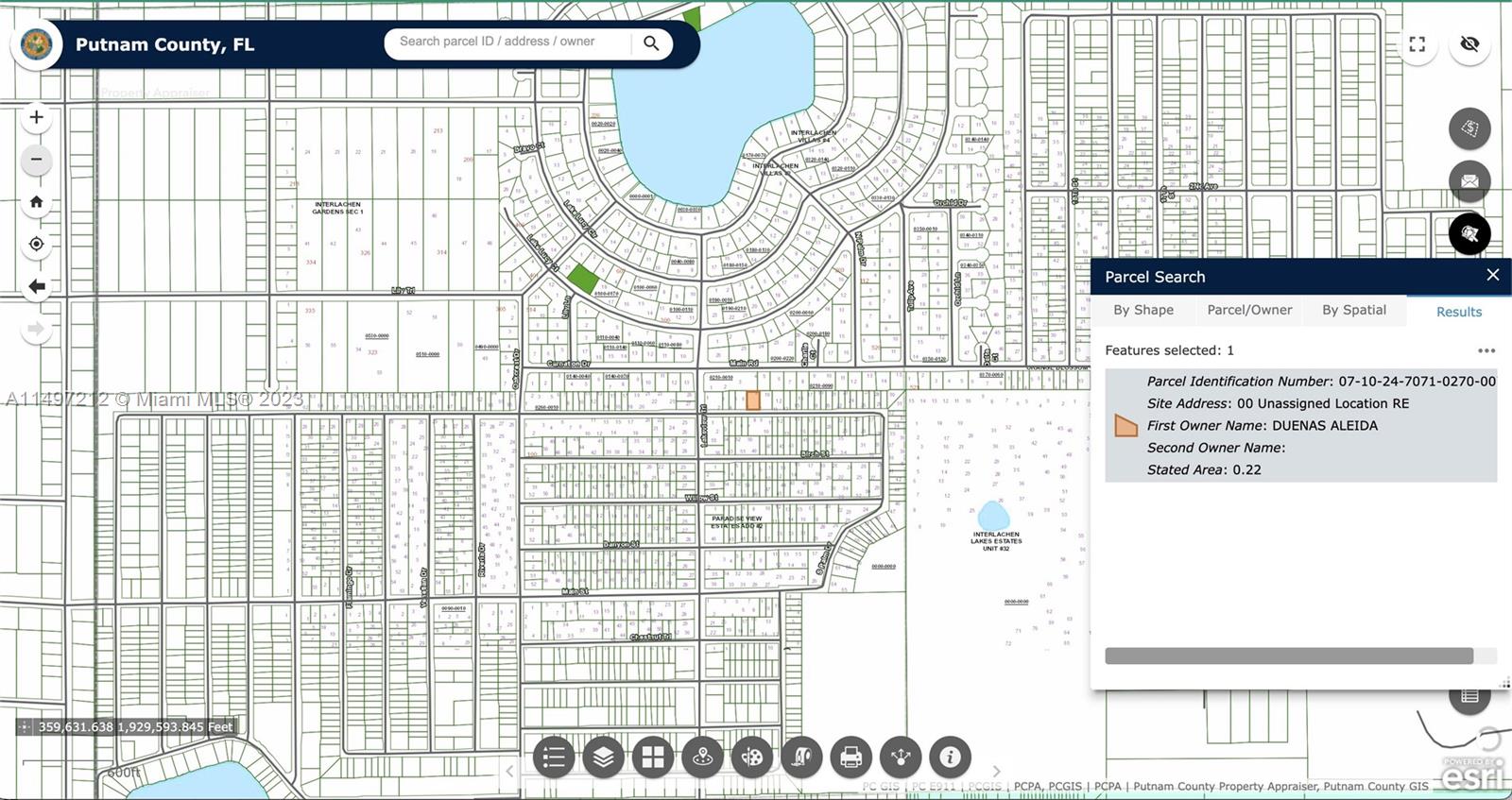Switch to the By Spatial tab
The image size is (1512, 800).
pos(1353,310)
